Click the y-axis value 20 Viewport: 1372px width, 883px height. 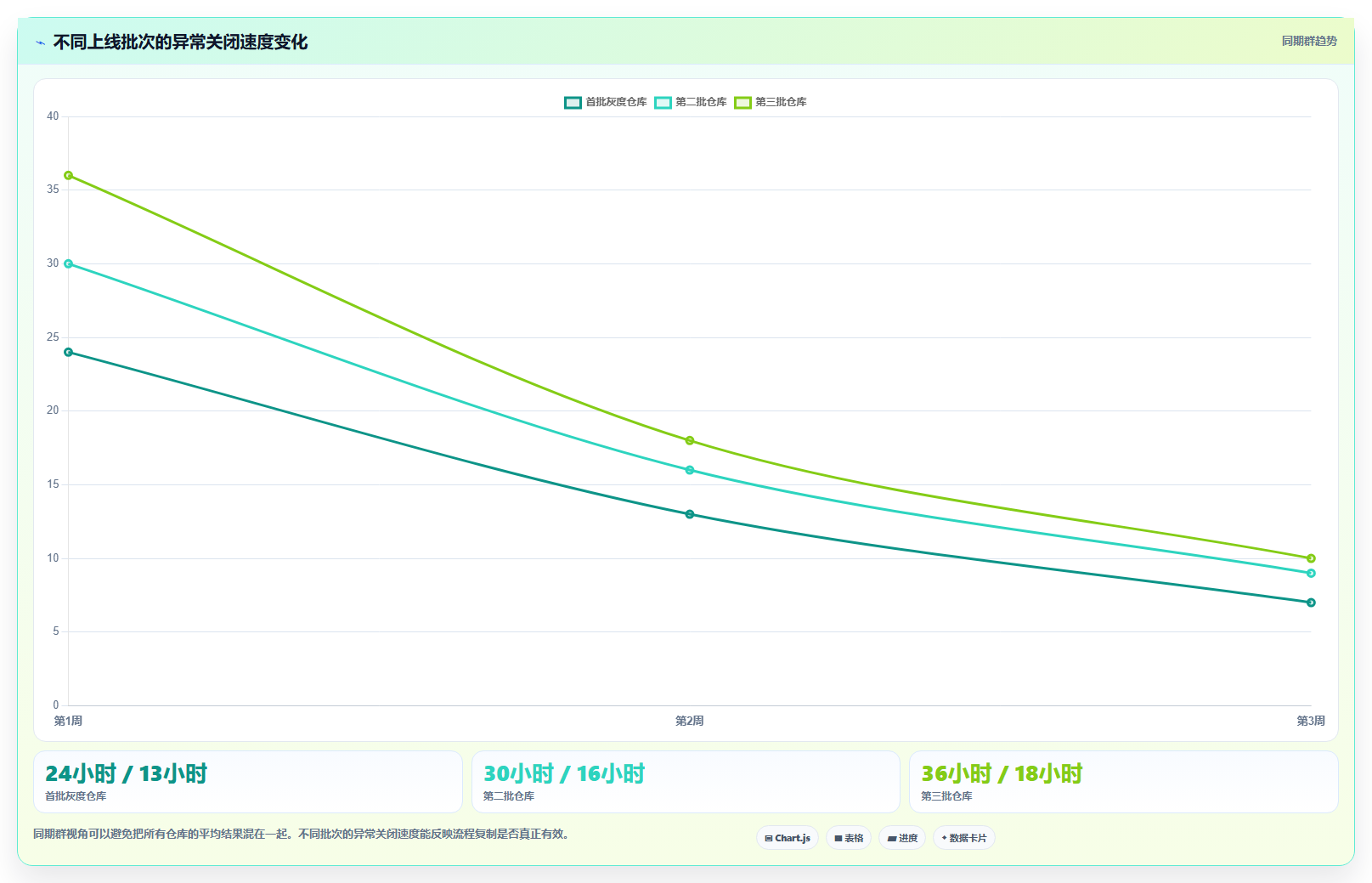pos(53,410)
